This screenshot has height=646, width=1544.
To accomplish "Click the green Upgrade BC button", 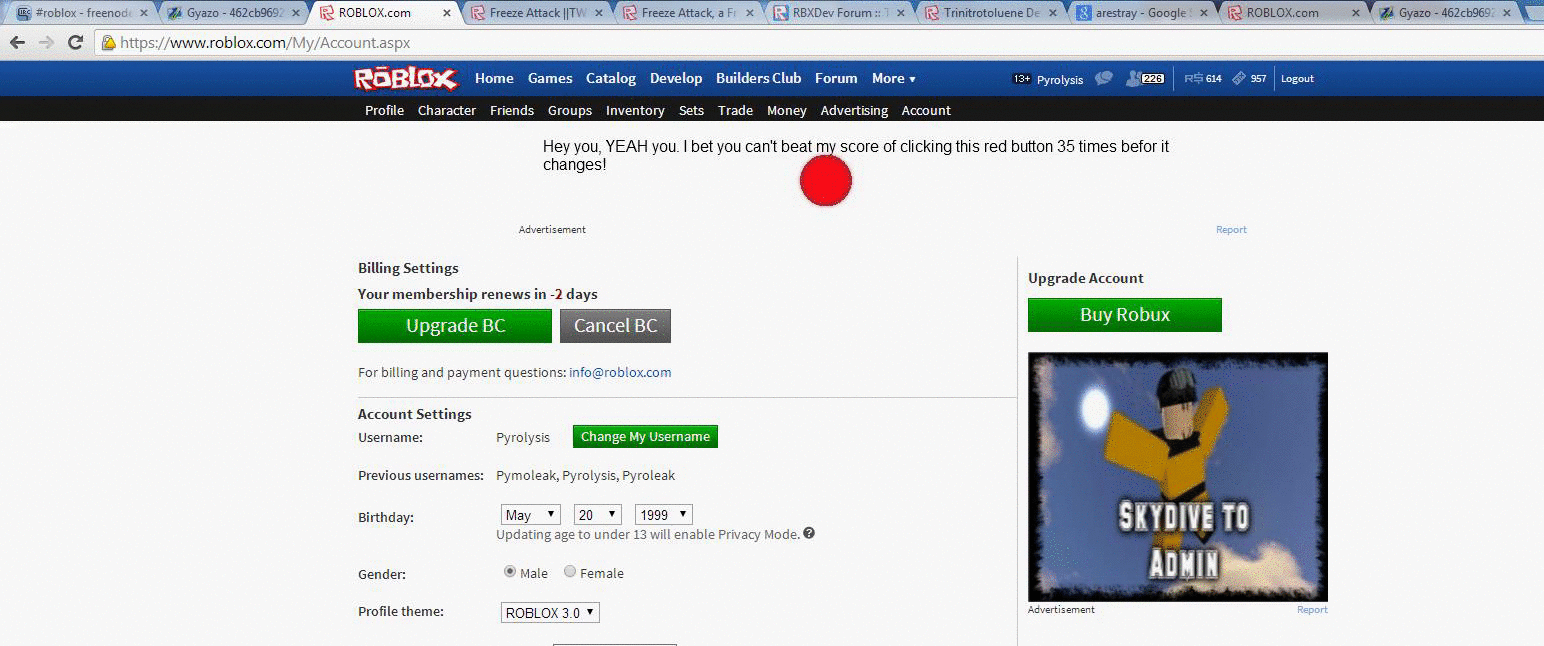I will pyautogui.click(x=455, y=326).
